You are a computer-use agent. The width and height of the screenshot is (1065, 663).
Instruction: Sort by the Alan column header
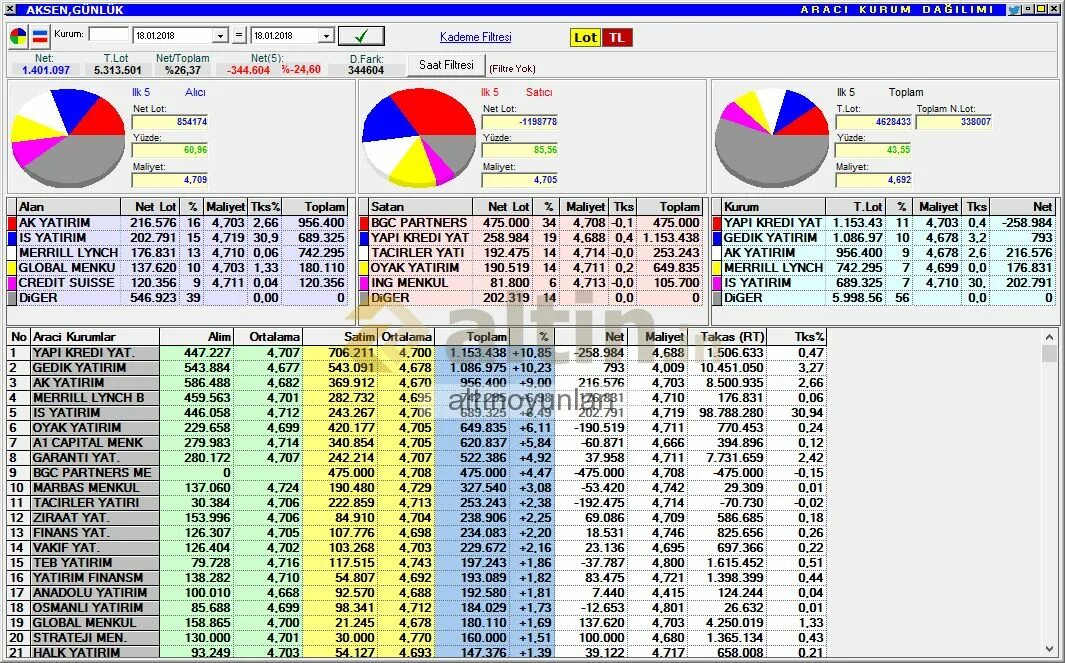click(68, 207)
